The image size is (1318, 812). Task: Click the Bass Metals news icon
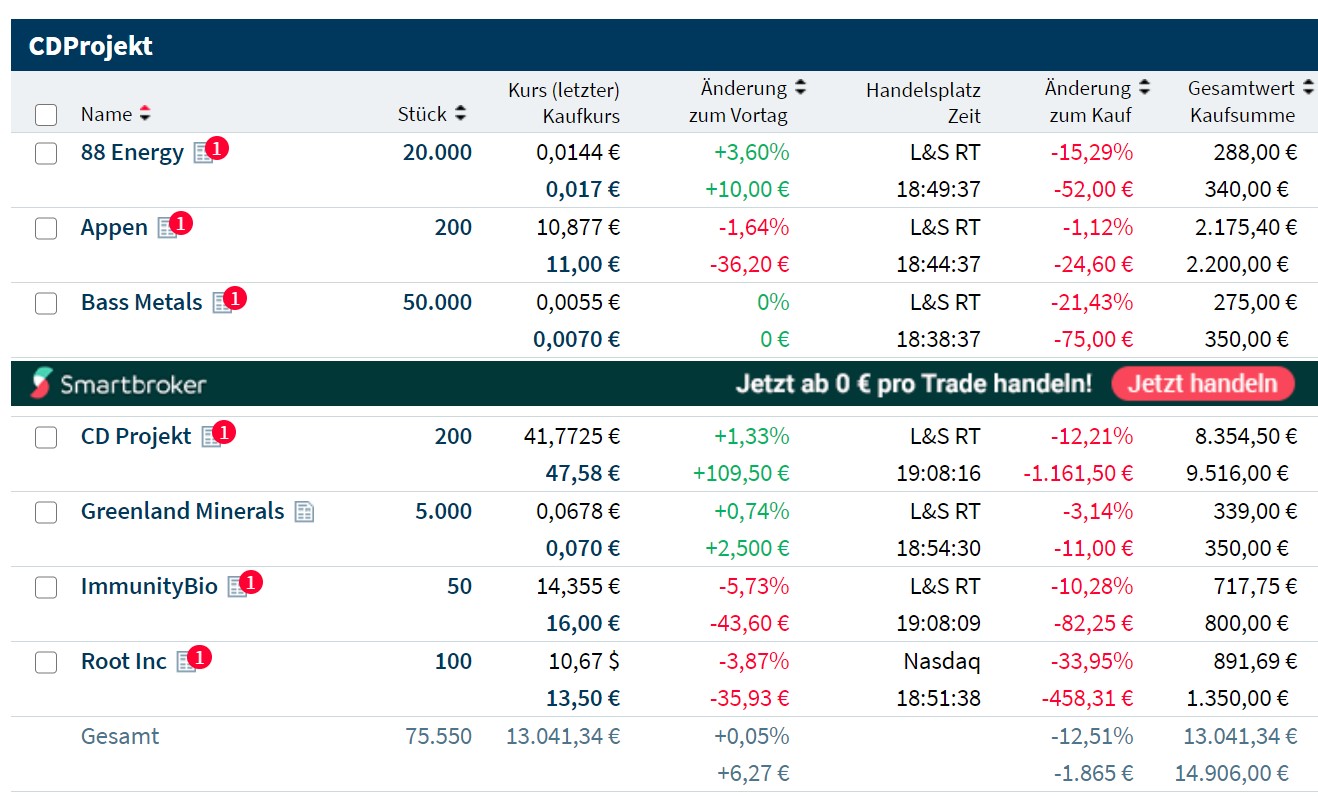tap(222, 303)
